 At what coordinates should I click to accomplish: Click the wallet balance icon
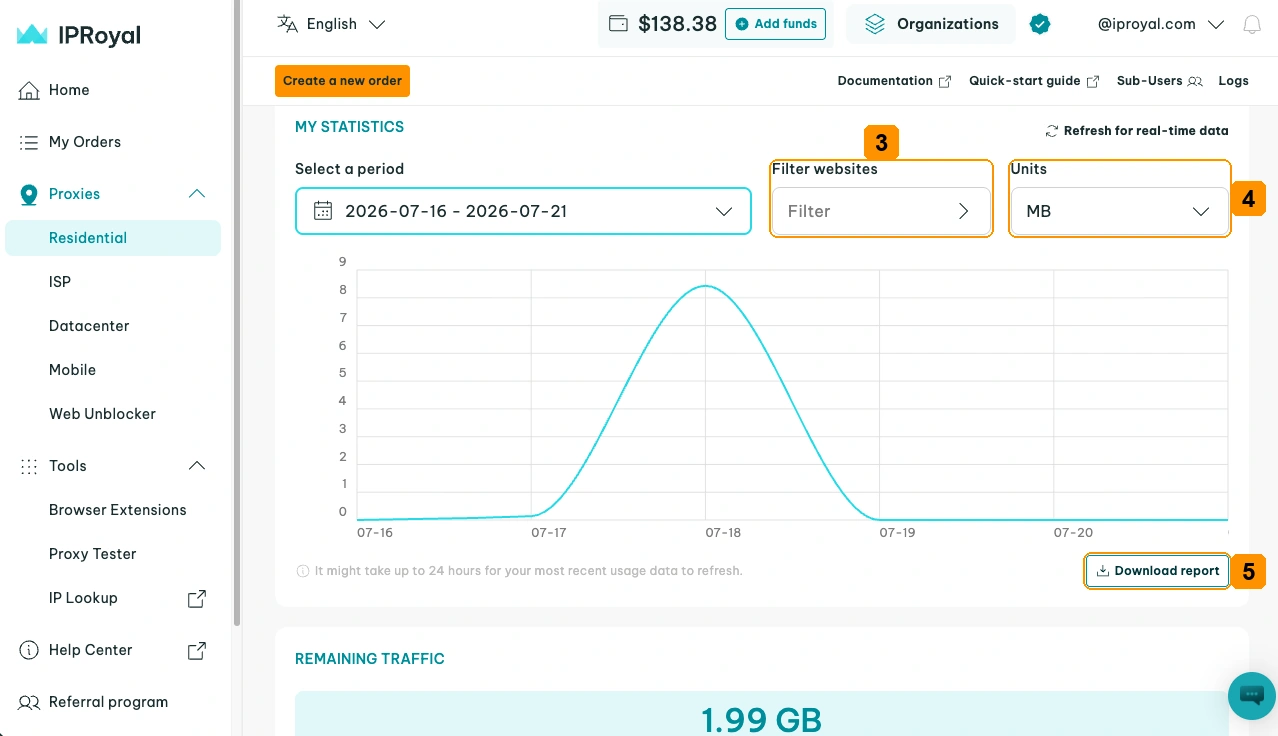coord(618,23)
